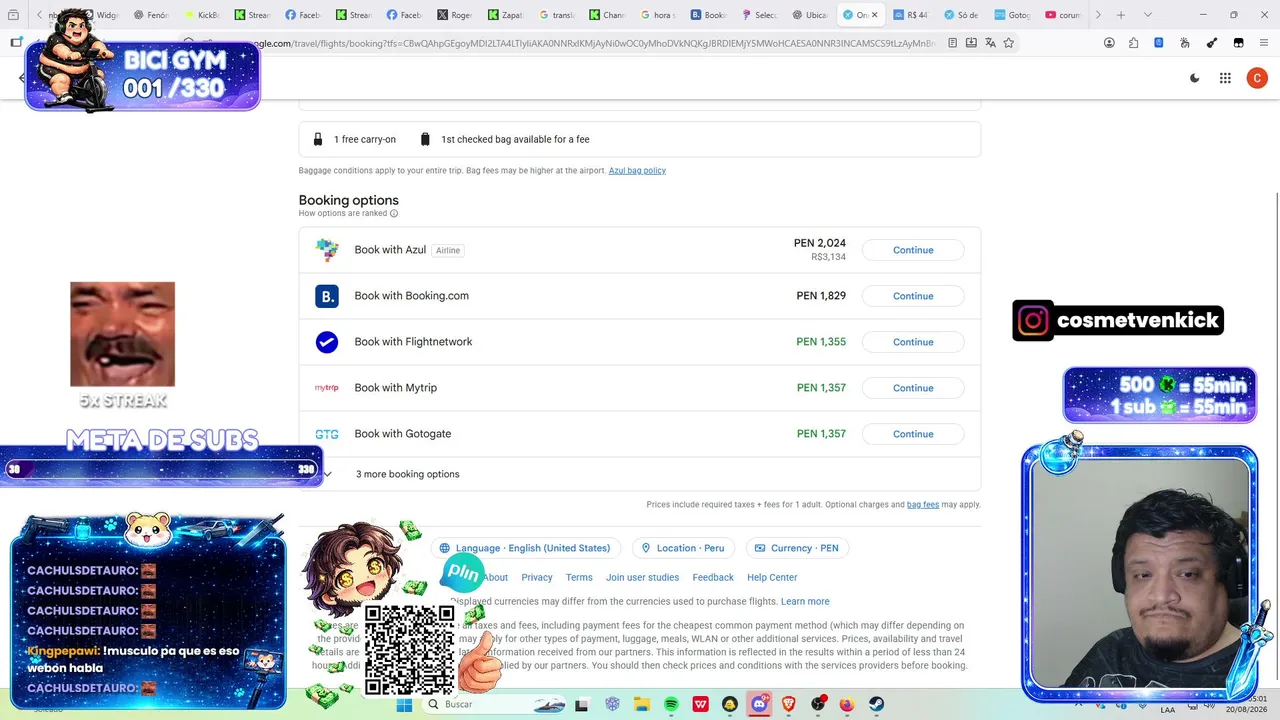
Task: Close the active flights browser tab
Action: tap(875, 15)
